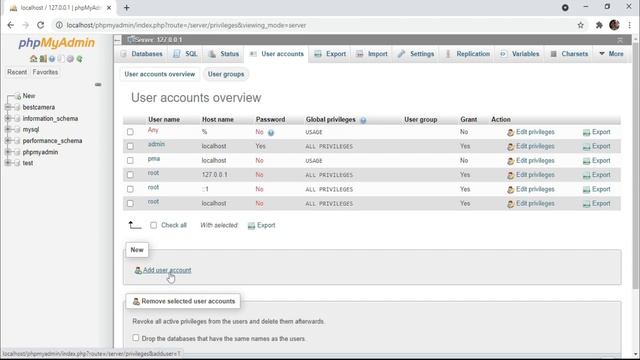Expand the phpmyadmin tree node
This screenshot has width=640, height=360.
pos(7,152)
